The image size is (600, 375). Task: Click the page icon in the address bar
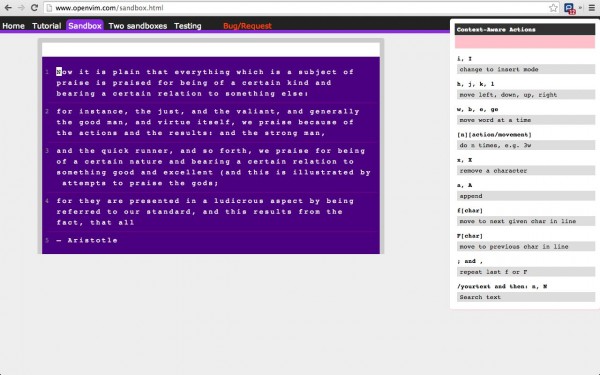coord(49,8)
